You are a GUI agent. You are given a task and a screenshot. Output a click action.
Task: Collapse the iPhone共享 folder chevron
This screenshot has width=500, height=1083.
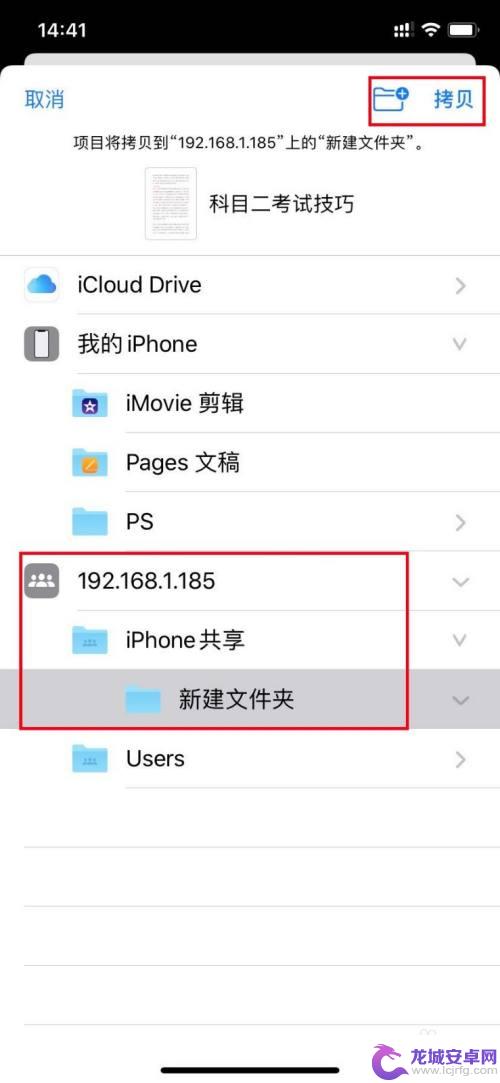(x=460, y=641)
